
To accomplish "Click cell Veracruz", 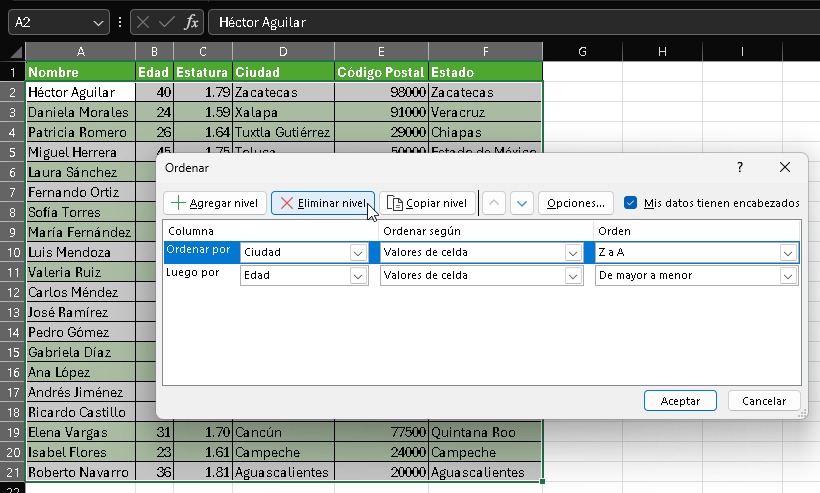I will point(485,112).
